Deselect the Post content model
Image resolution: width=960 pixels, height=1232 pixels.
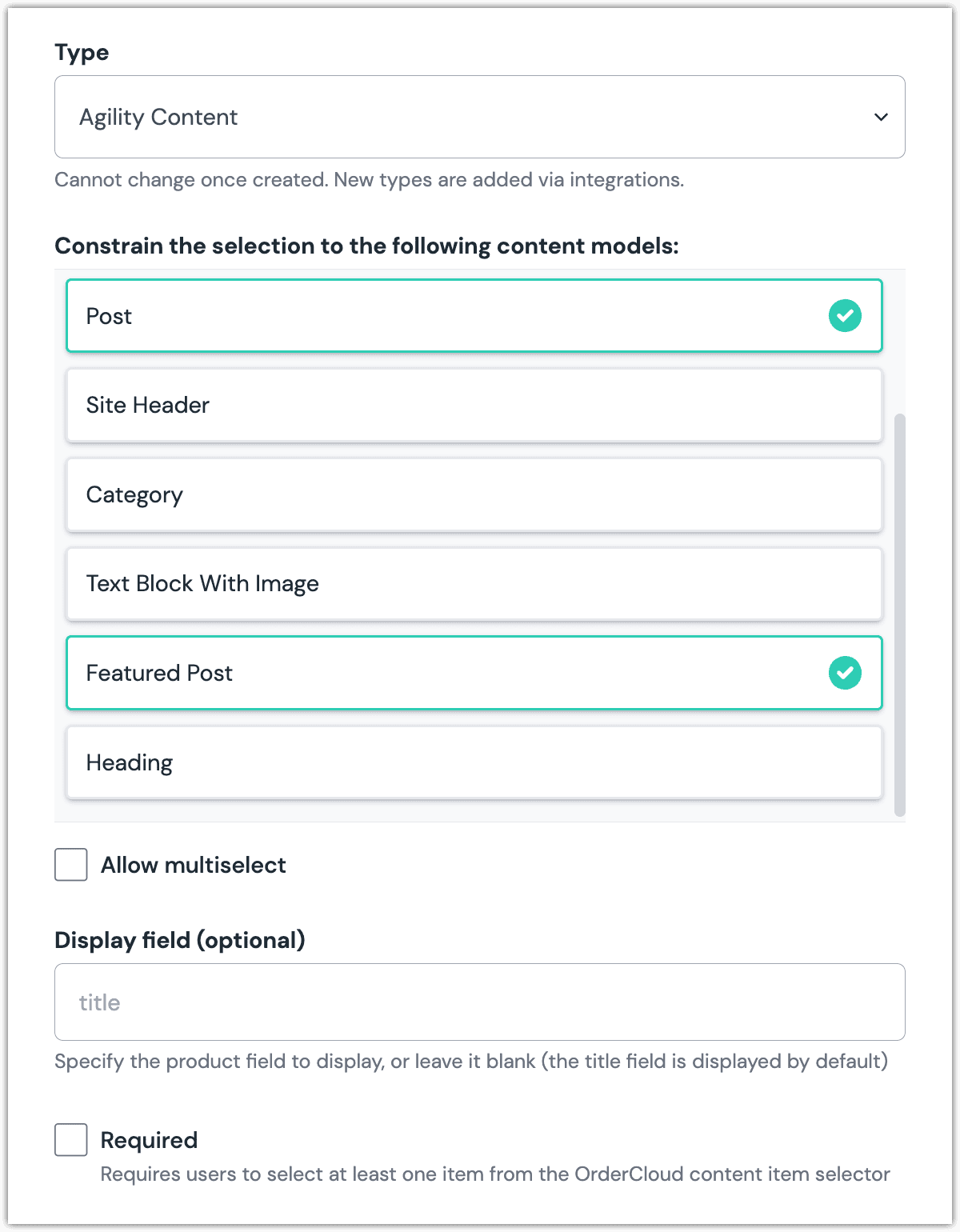474,316
